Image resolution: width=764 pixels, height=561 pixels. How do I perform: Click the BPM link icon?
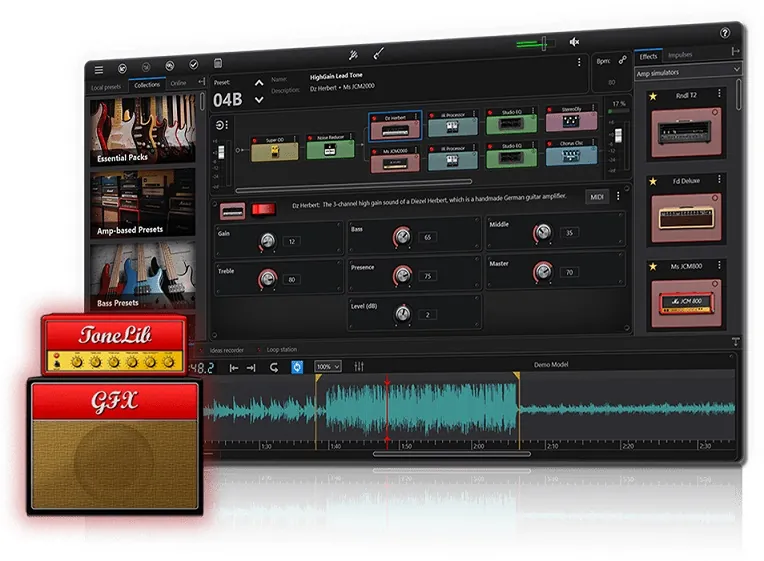point(623,60)
